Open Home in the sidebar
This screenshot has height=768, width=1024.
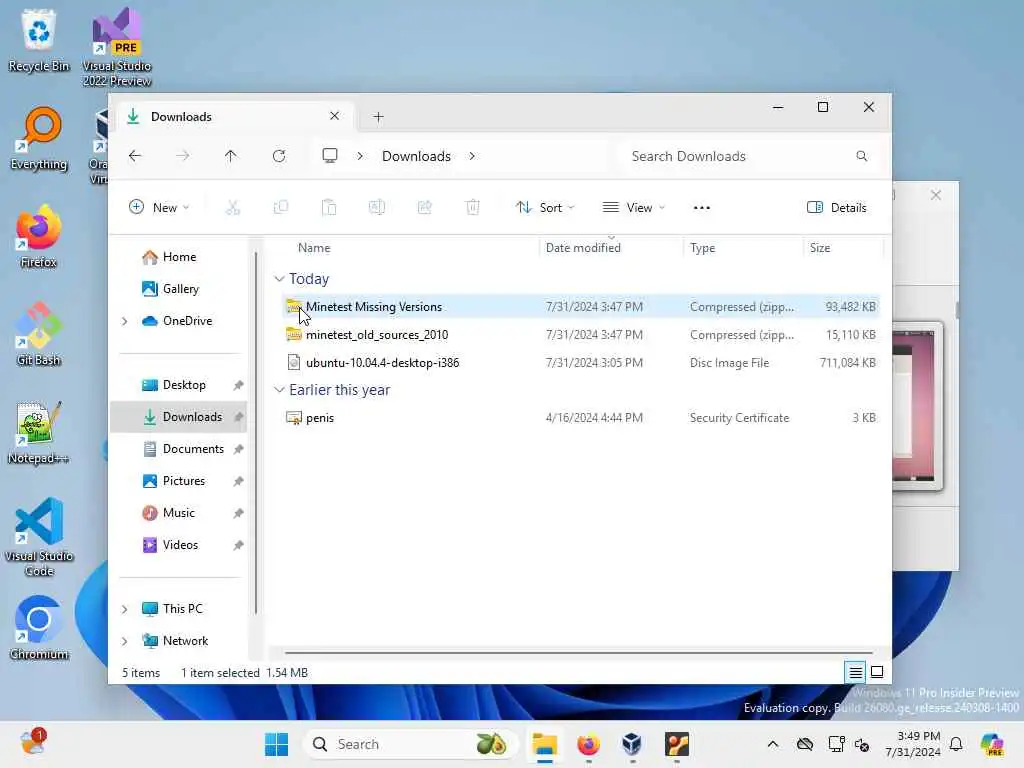179,257
